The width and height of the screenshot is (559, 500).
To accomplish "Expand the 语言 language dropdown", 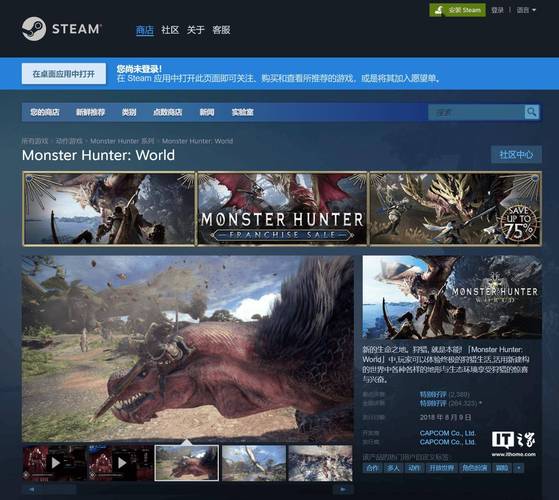I will coord(526,10).
